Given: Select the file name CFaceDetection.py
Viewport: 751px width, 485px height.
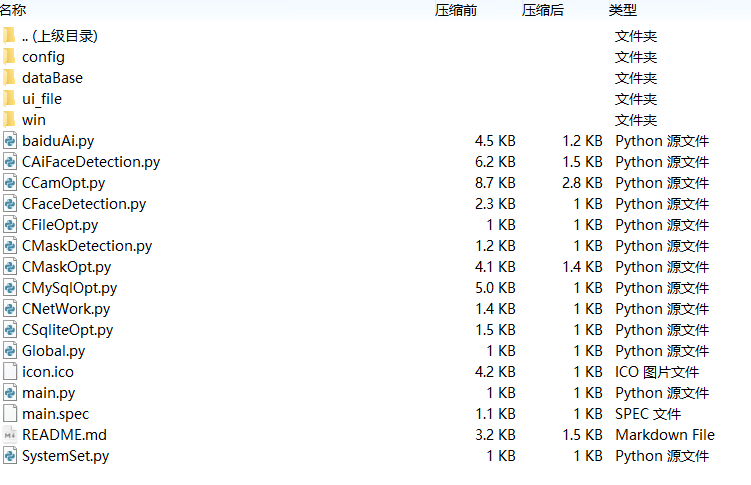Looking at the screenshot, I should [84, 204].
